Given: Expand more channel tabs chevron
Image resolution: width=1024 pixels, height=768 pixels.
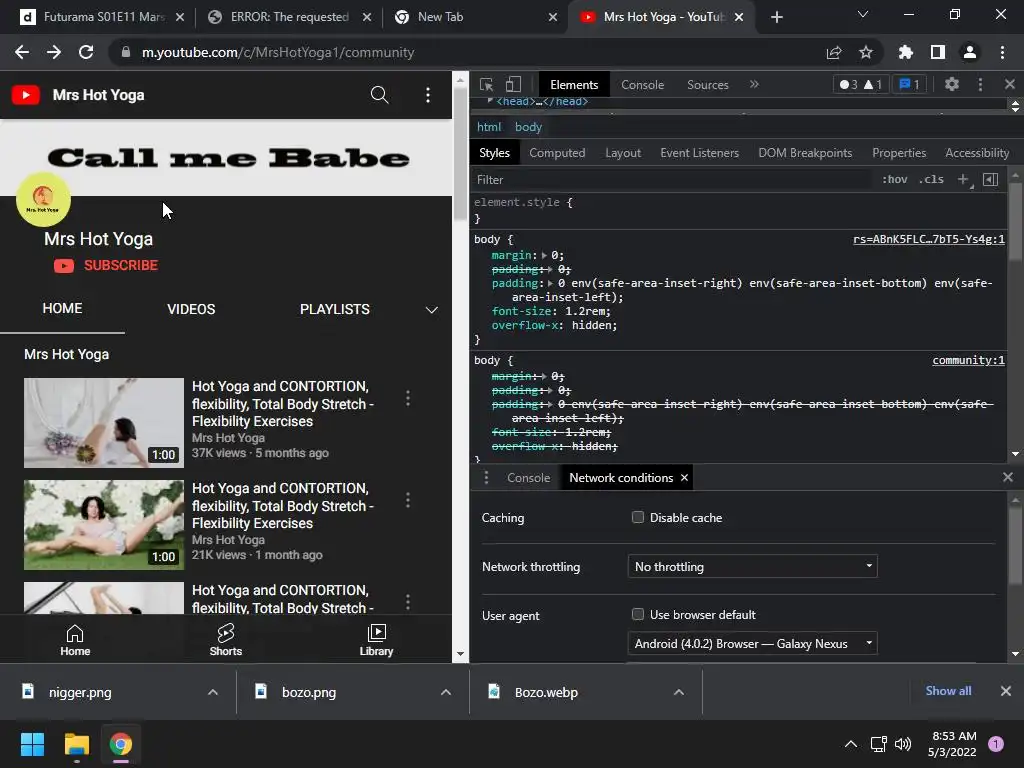Looking at the screenshot, I should pos(432,310).
